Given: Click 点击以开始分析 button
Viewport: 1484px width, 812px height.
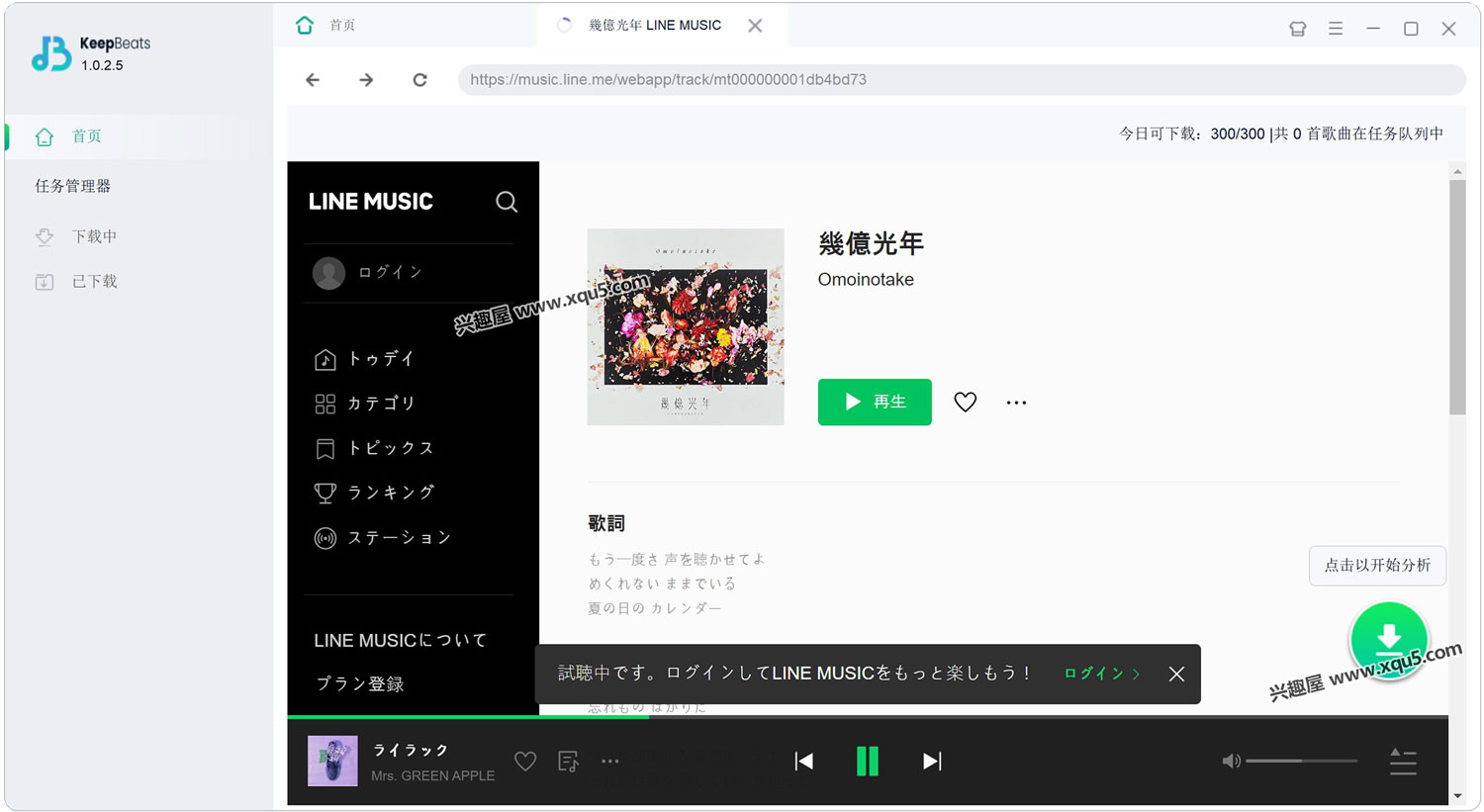Looking at the screenshot, I should tap(1377, 566).
